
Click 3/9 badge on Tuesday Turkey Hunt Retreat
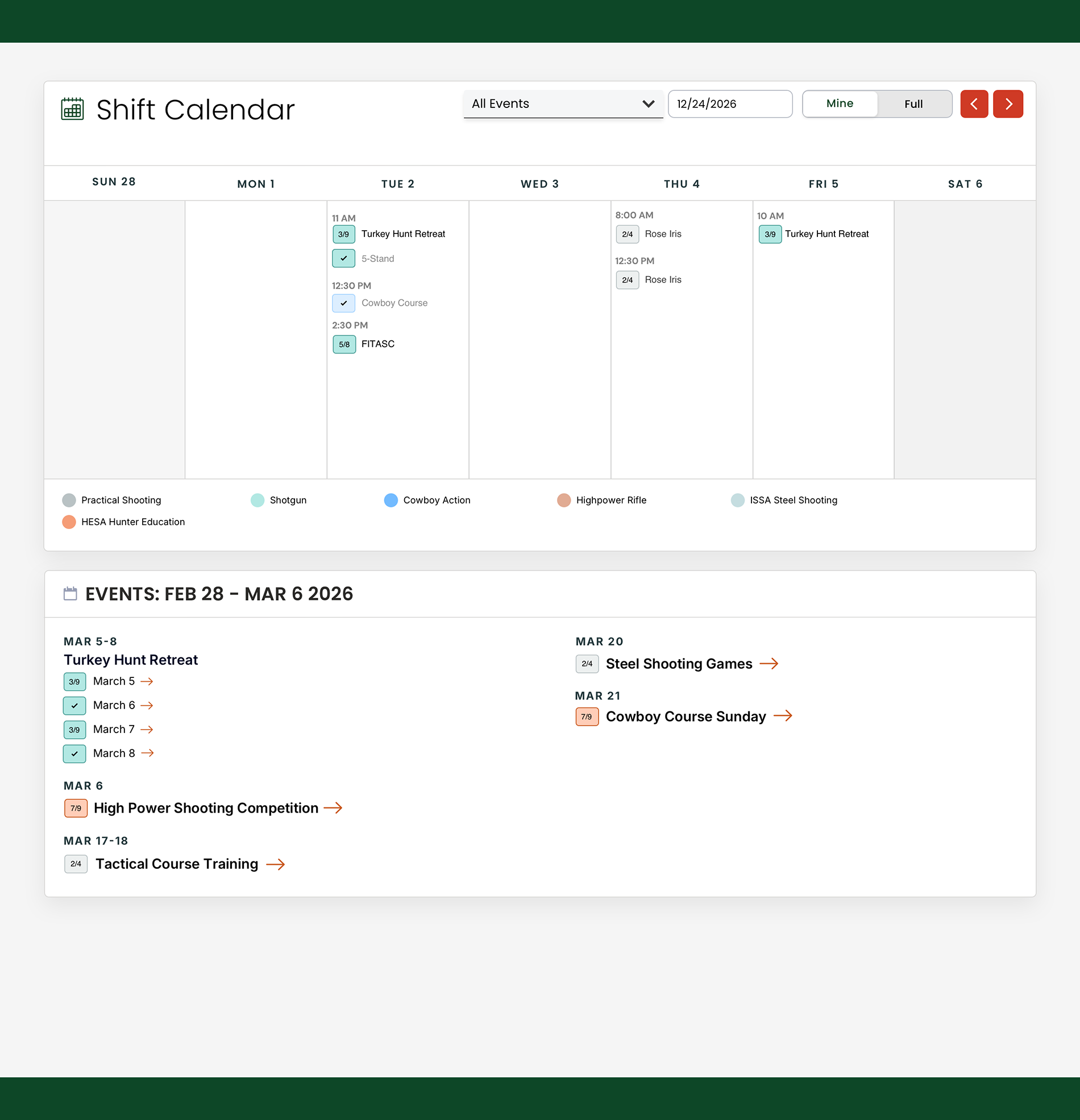pos(343,234)
